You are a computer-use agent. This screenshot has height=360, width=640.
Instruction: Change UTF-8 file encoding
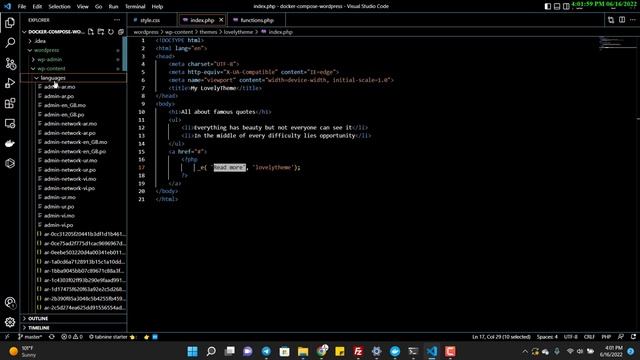(571, 337)
